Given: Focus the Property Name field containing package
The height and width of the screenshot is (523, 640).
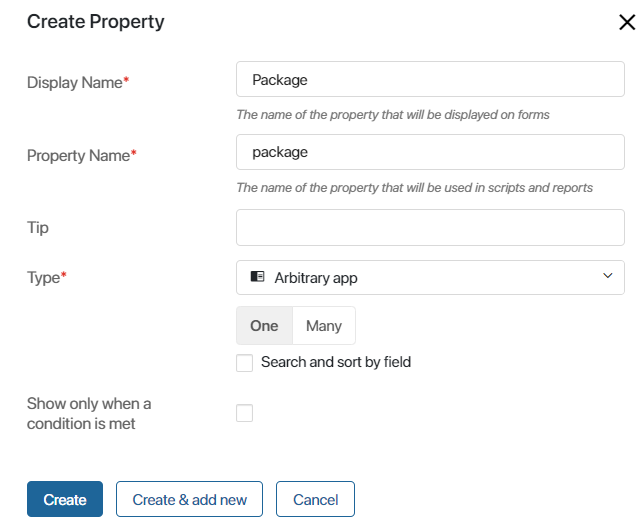Looking at the screenshot, I should (x=430, y=152).
